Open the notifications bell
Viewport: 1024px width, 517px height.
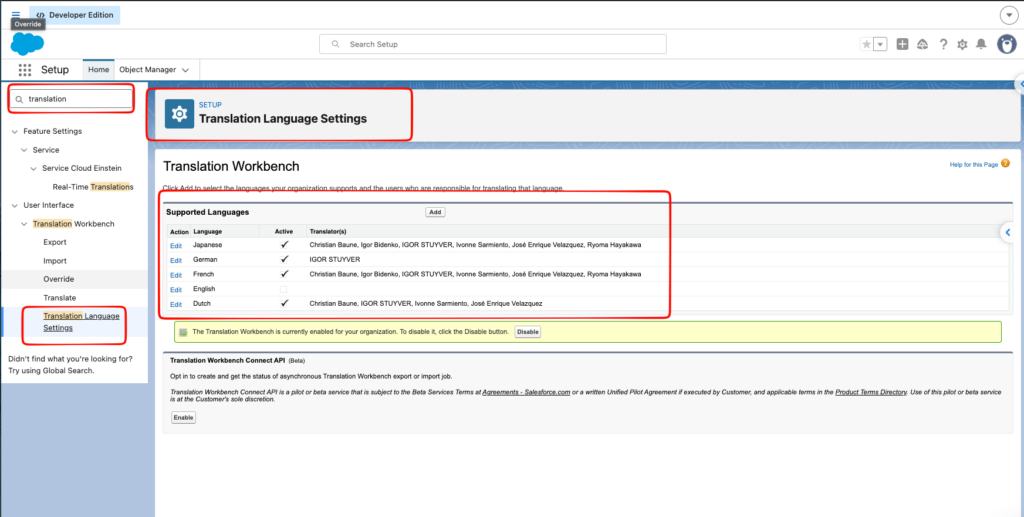(x=981, y=44)
